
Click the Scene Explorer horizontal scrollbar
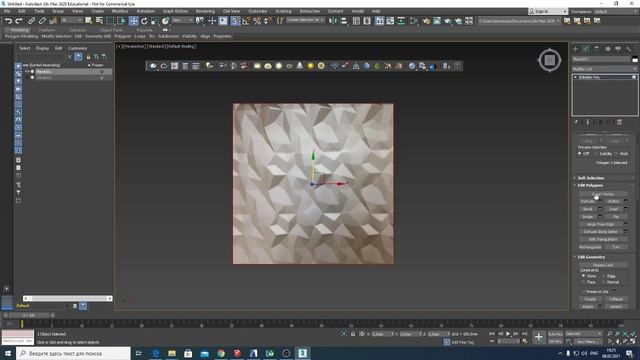pos(67,298)
